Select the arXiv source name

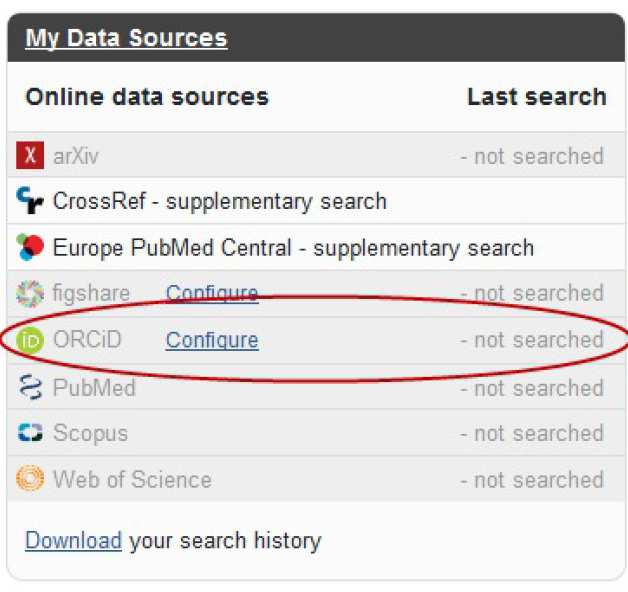pyautogui.click(x=76, y=156)
